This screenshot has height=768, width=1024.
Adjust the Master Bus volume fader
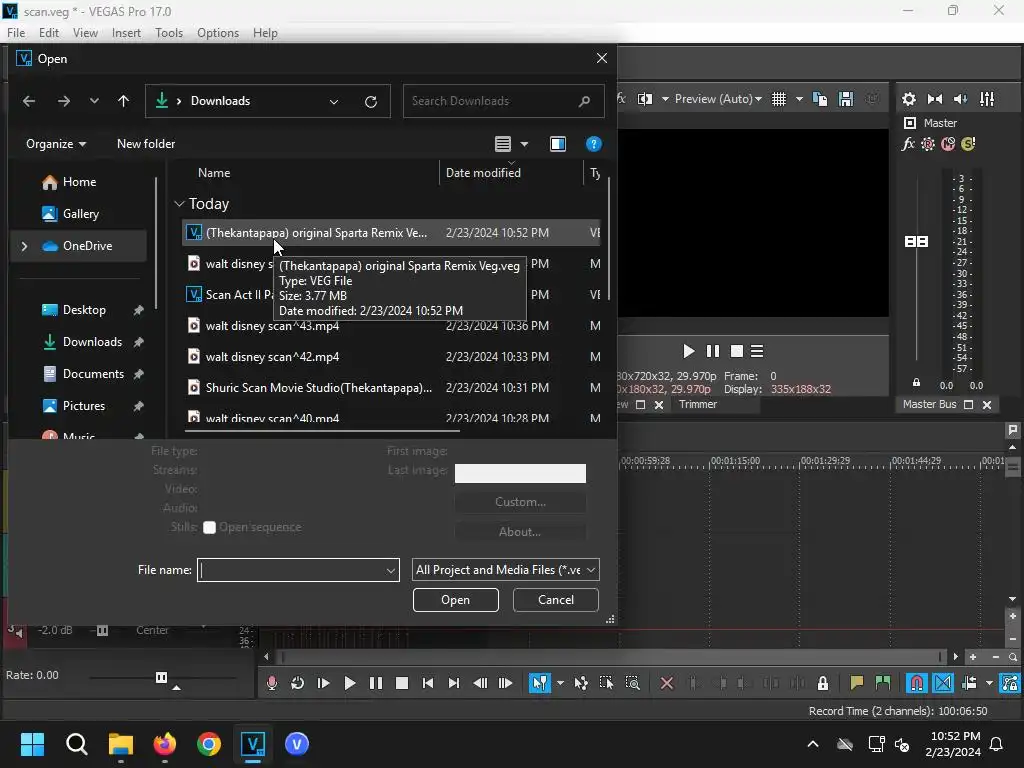[x=916, y=242]
